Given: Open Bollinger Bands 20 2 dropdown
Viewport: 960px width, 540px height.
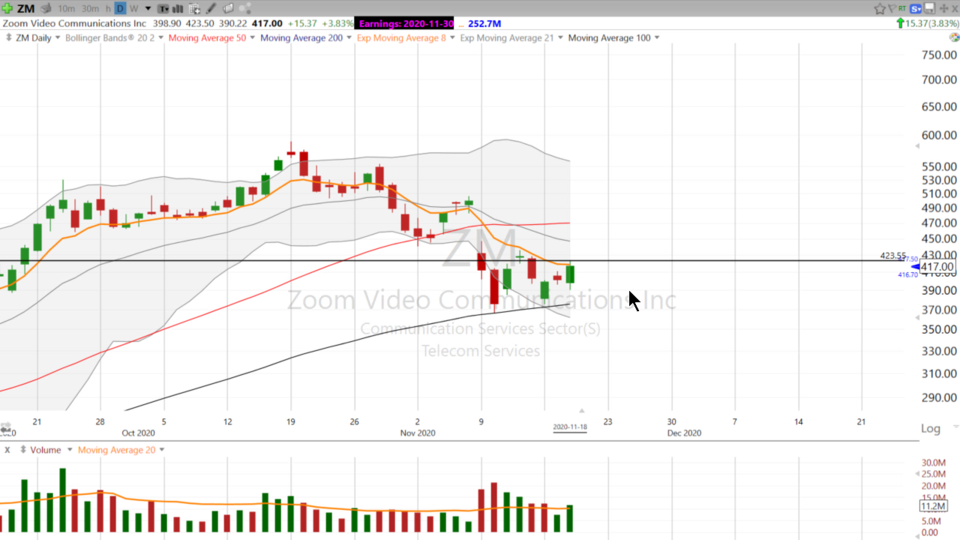Looking at the screenshot, I should coord(161,38).
